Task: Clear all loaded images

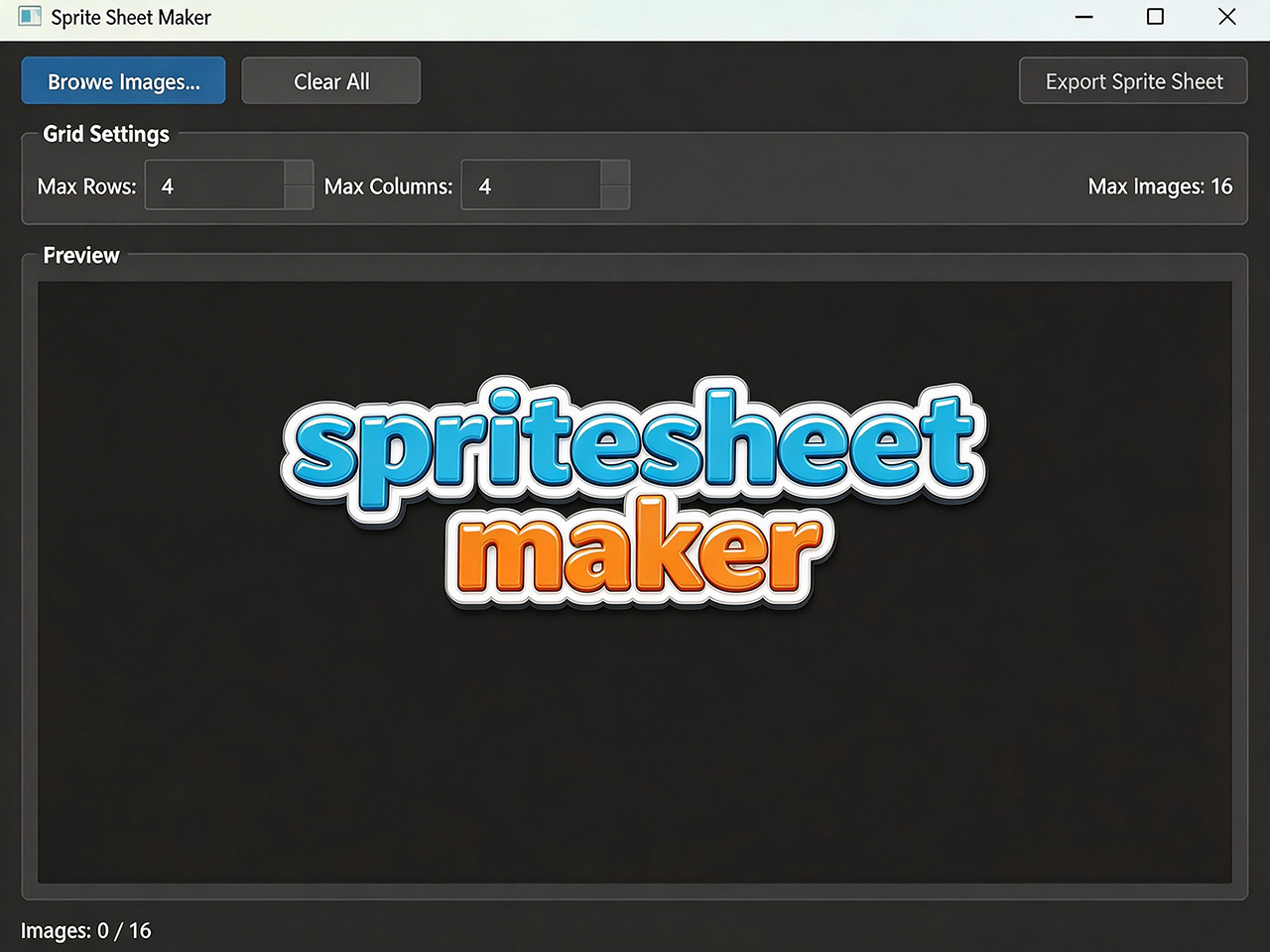Action: click(331, 81)
